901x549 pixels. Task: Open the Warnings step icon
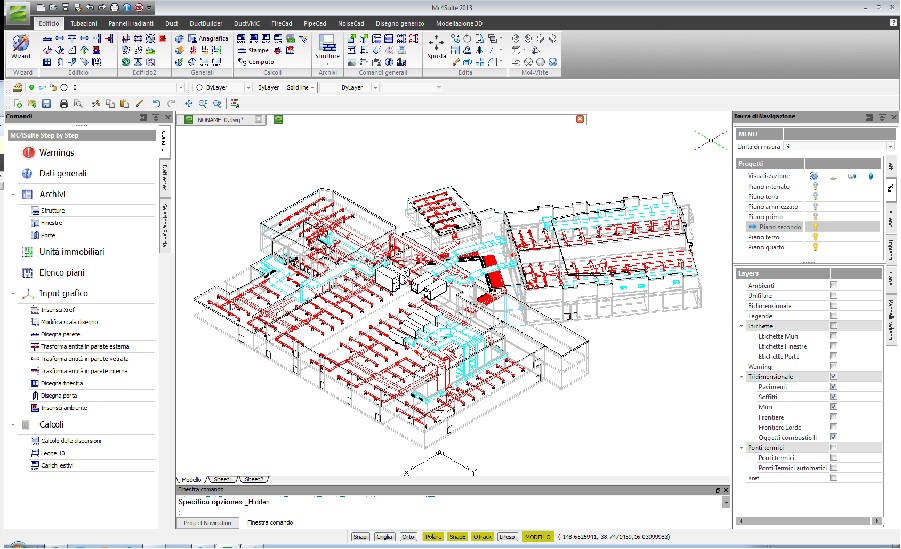click(x=28, y=152)
